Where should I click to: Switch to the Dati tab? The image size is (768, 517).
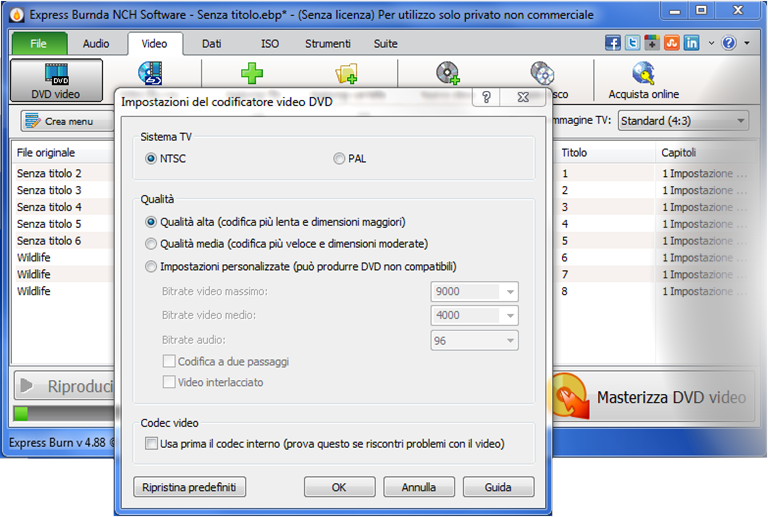[212, 44]
